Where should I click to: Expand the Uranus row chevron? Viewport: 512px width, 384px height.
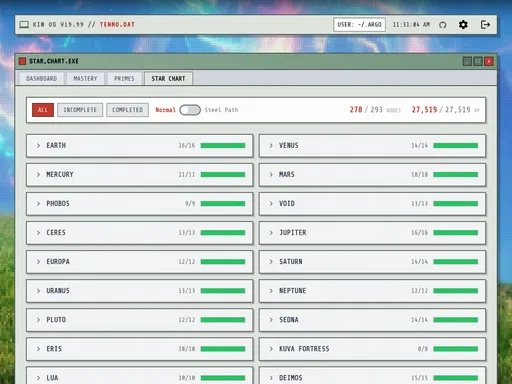[x=38, y=291]
